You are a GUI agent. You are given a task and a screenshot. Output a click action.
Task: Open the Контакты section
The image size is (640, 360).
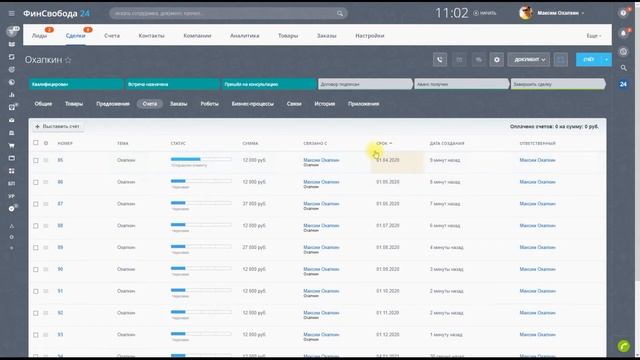coord(151,36)
